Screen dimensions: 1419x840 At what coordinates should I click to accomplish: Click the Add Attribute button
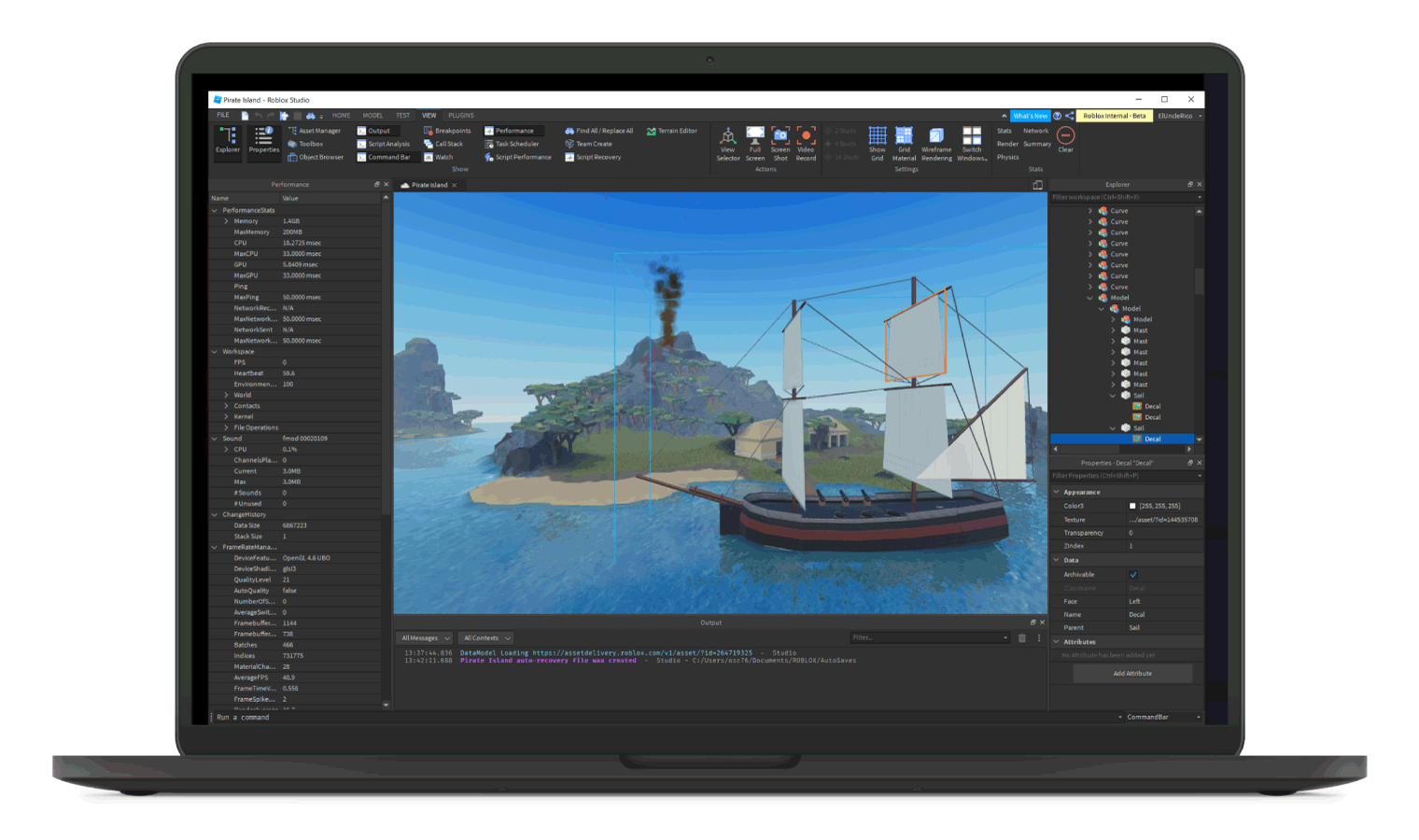point(1132,673)
